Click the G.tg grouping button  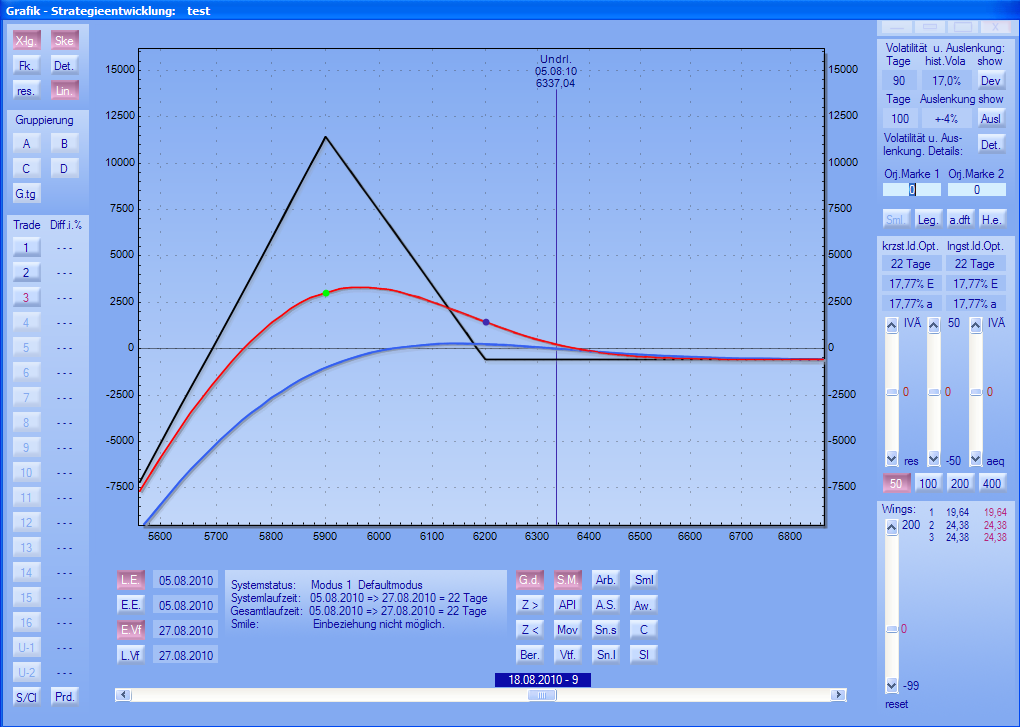coord(26,193)
